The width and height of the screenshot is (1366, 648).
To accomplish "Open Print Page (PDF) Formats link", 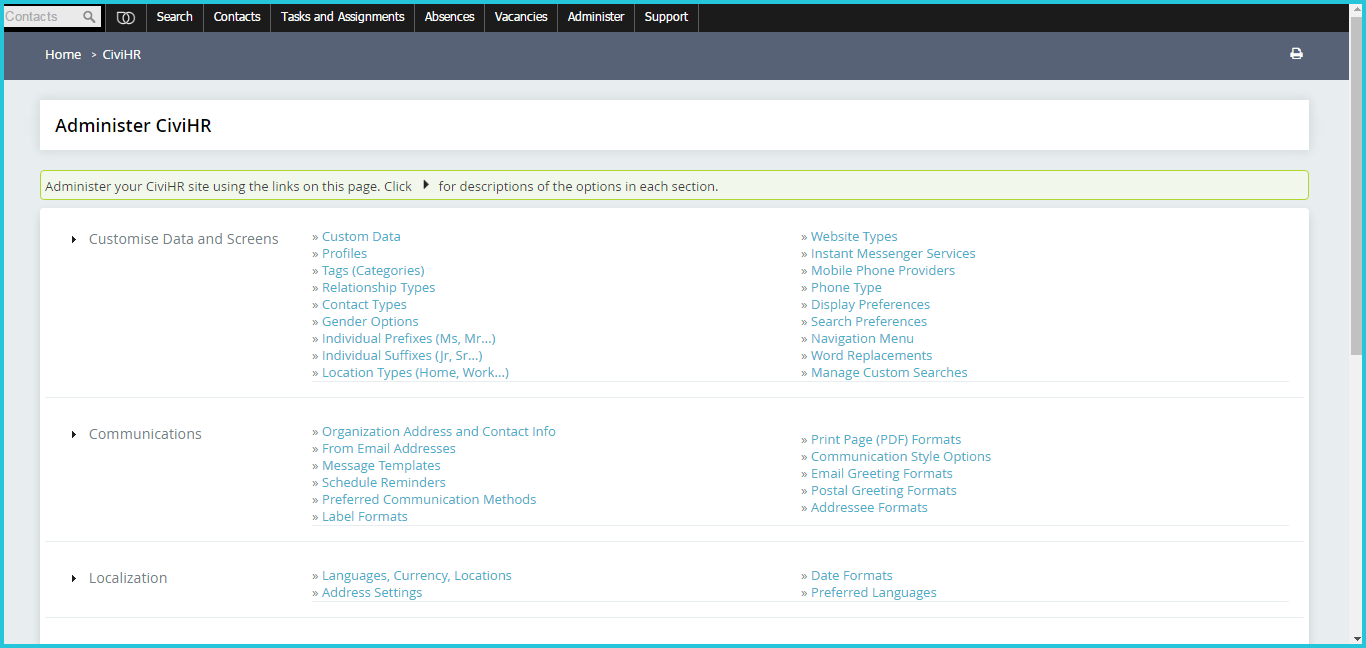I will [886, 440].
